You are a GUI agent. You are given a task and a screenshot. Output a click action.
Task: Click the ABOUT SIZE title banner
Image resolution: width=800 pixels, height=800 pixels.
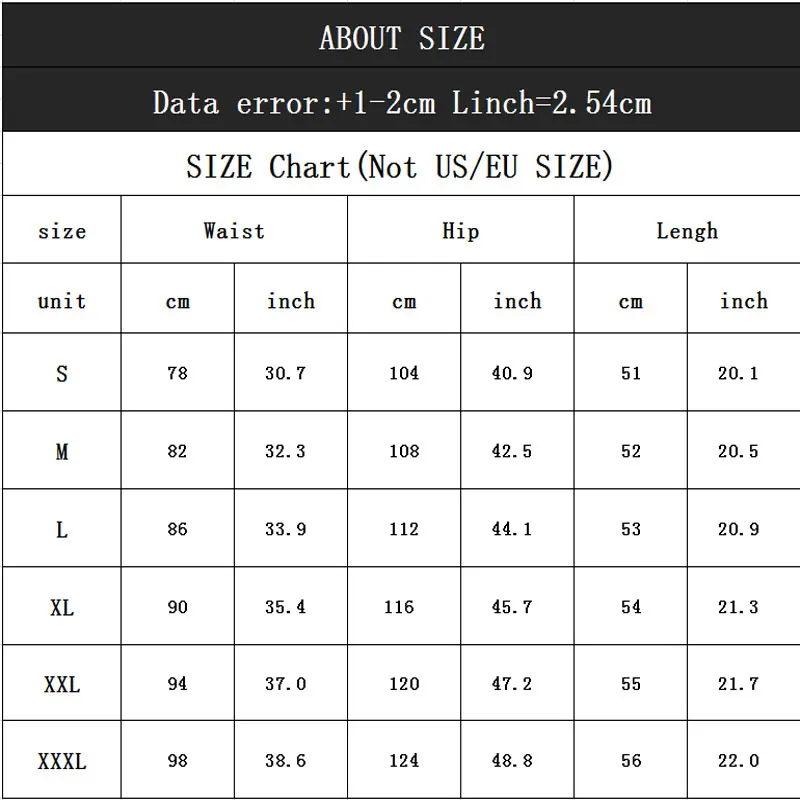[401, 38]
